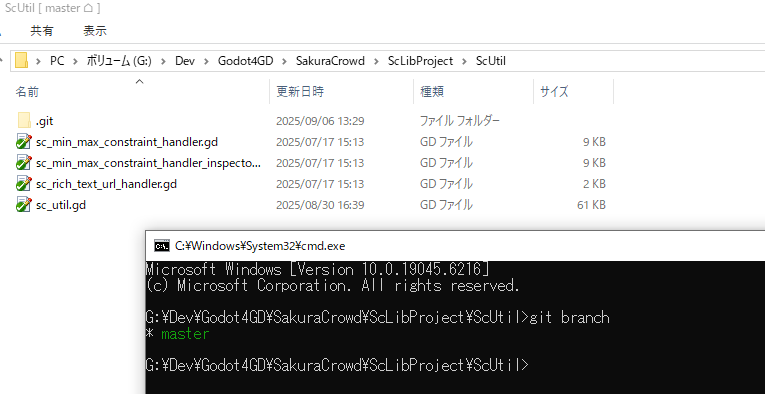This screenshot has height=394, width=765.
Task: Select the .git folder name
Action: [44, 121]
